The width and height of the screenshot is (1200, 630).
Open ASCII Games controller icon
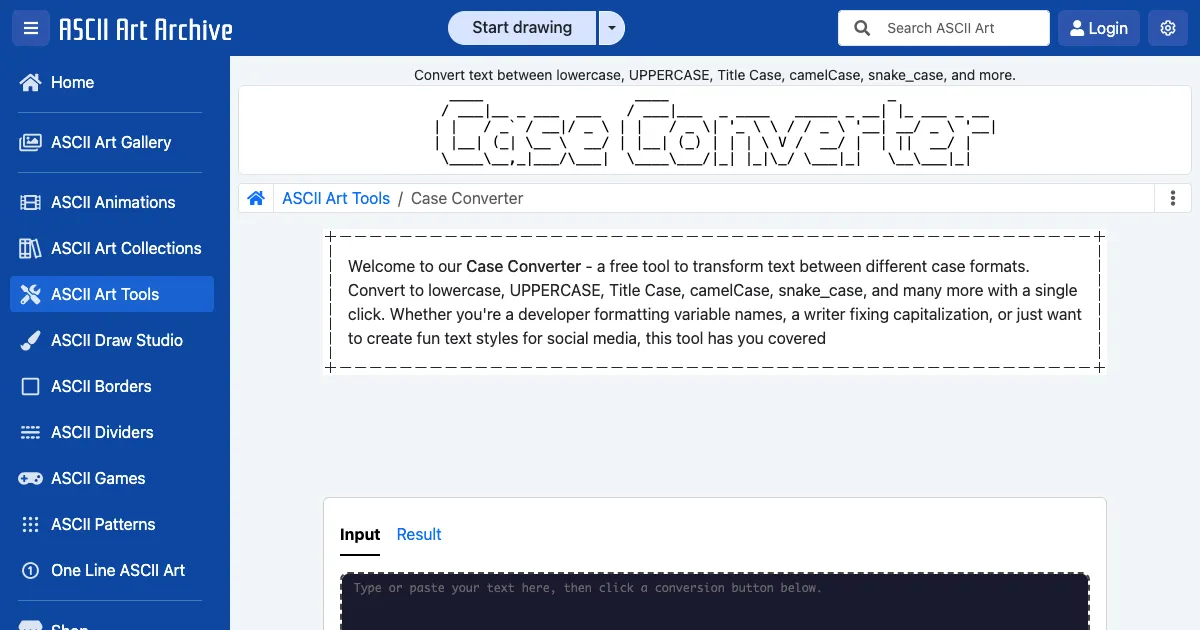[x=30, y=478]
